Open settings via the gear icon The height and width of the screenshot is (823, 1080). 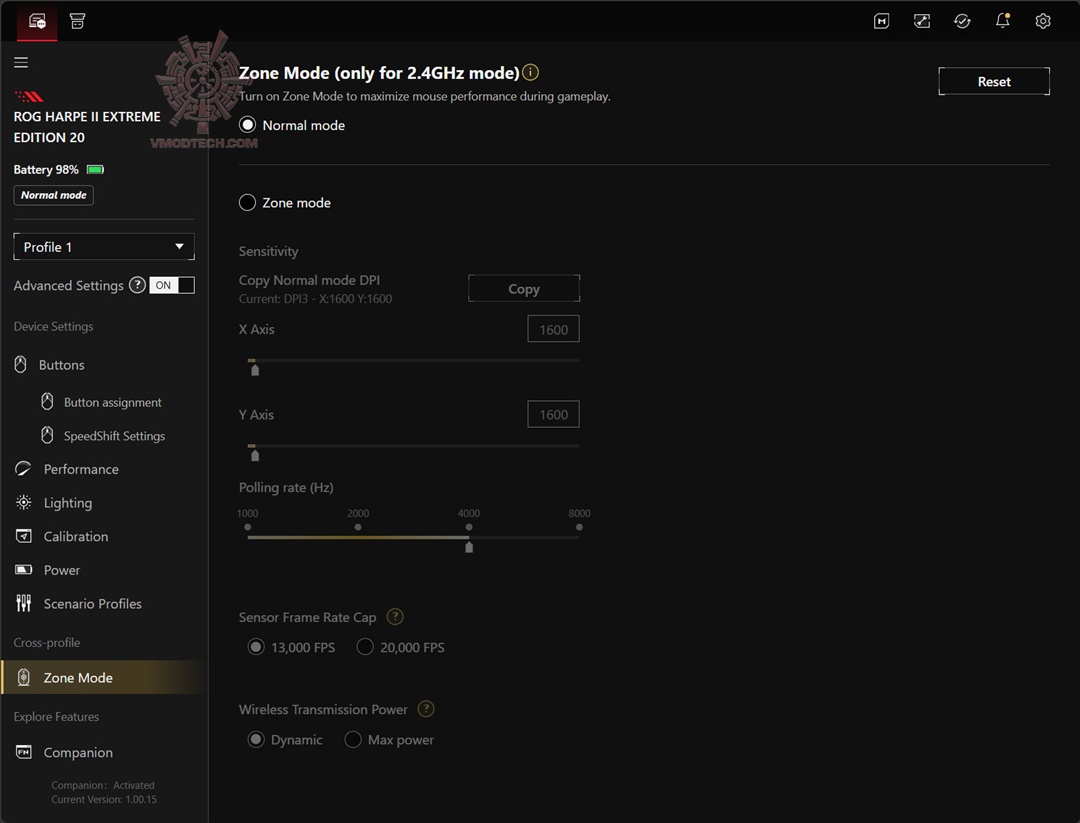click(x=1043, y=21)
